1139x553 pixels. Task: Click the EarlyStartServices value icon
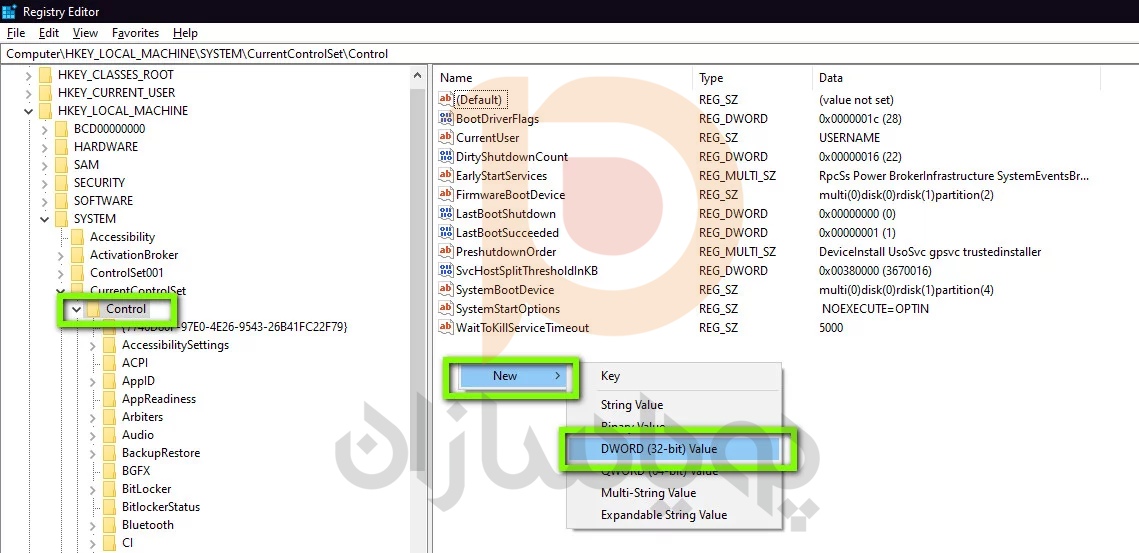click(x=446, y=176)
